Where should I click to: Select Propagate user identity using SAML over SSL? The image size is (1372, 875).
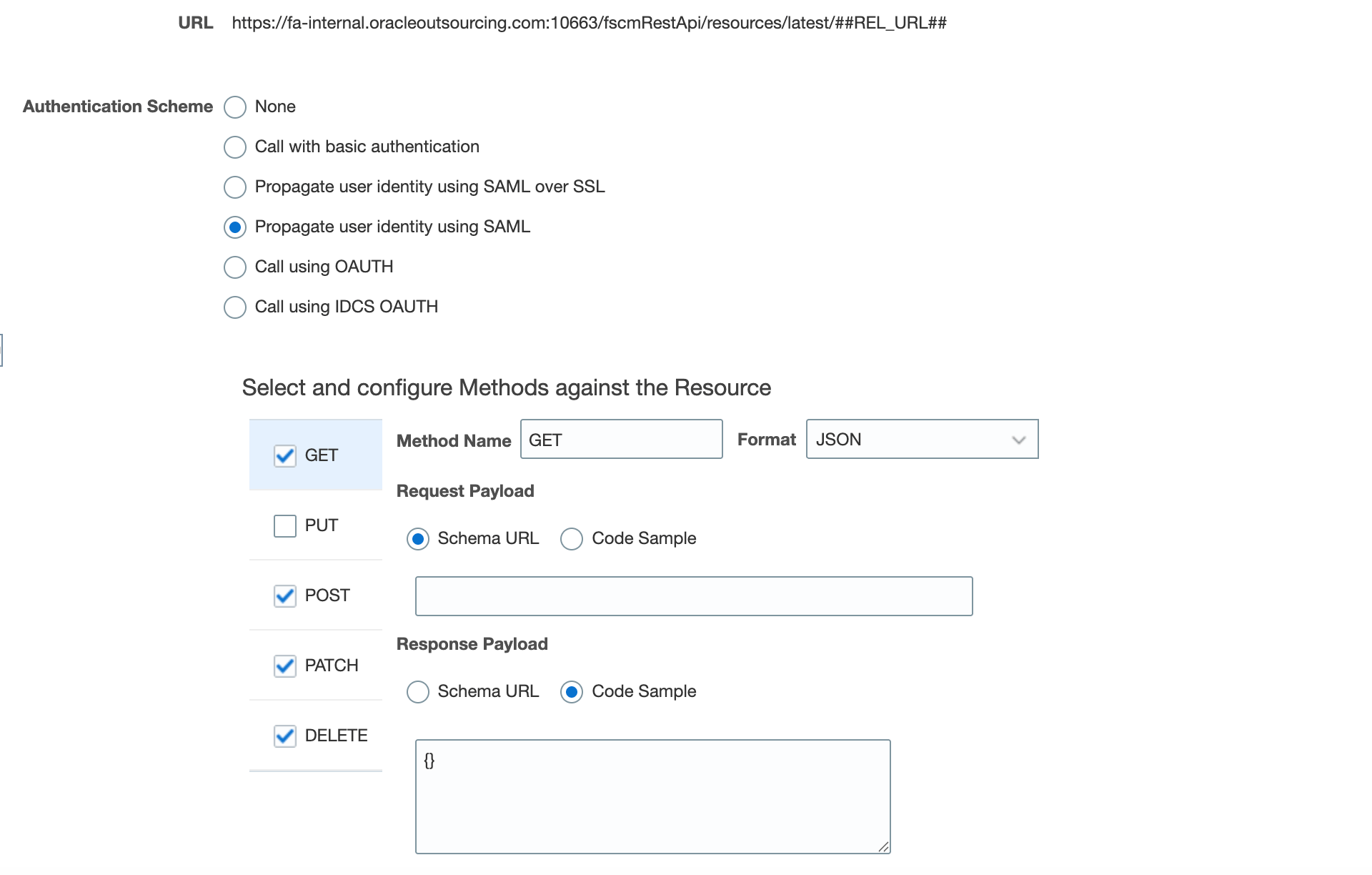[x=235, y=187]
